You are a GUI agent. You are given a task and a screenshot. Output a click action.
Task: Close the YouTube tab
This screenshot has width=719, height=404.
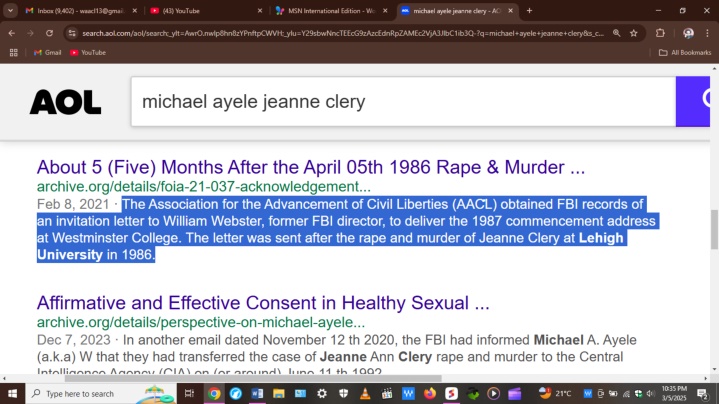click(x=260, y=11)
